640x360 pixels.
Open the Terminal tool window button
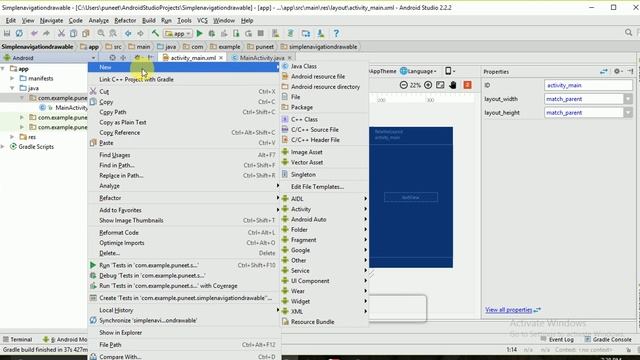click(18, 339)
